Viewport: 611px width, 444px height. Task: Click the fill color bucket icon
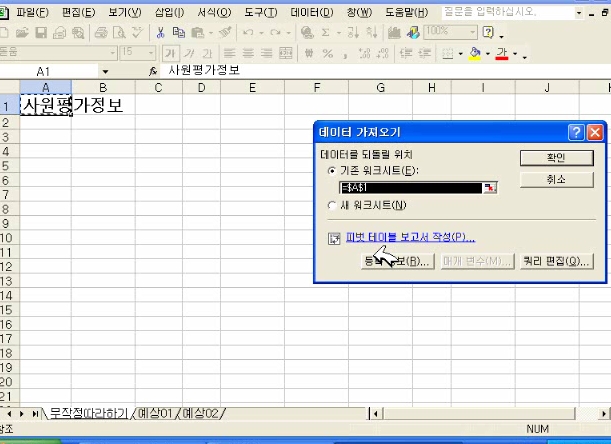tap(475, 53)
